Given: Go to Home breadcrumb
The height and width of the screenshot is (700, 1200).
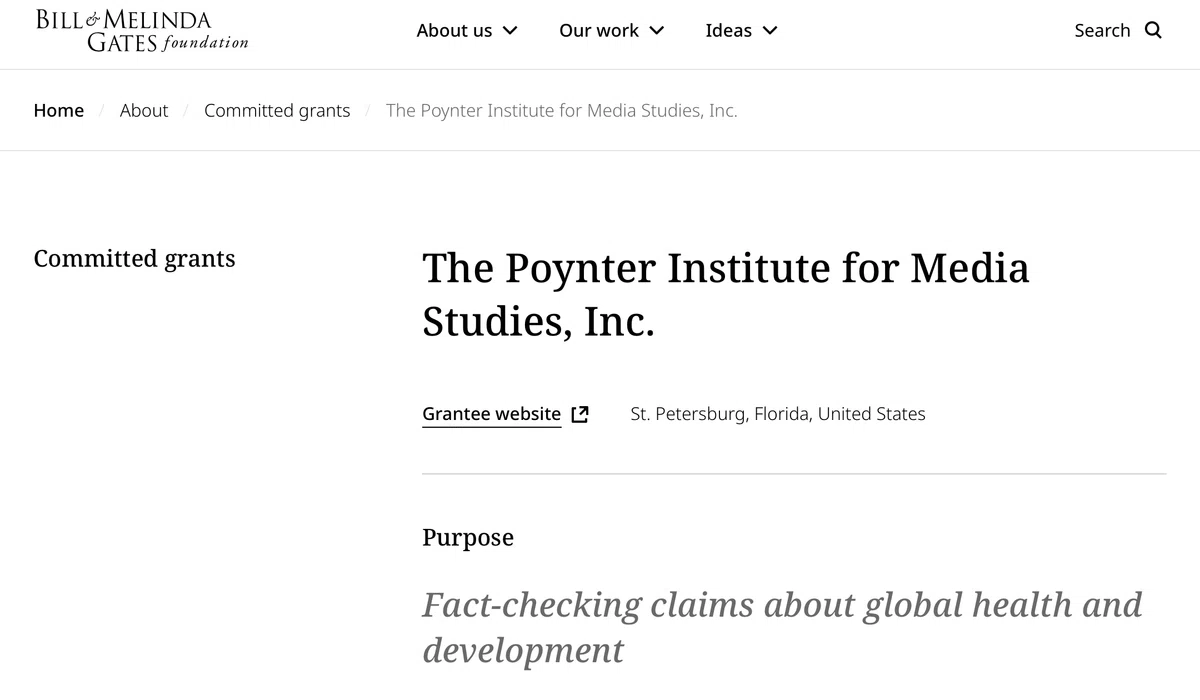Looking at the screenshot, I should click(59, 111).
